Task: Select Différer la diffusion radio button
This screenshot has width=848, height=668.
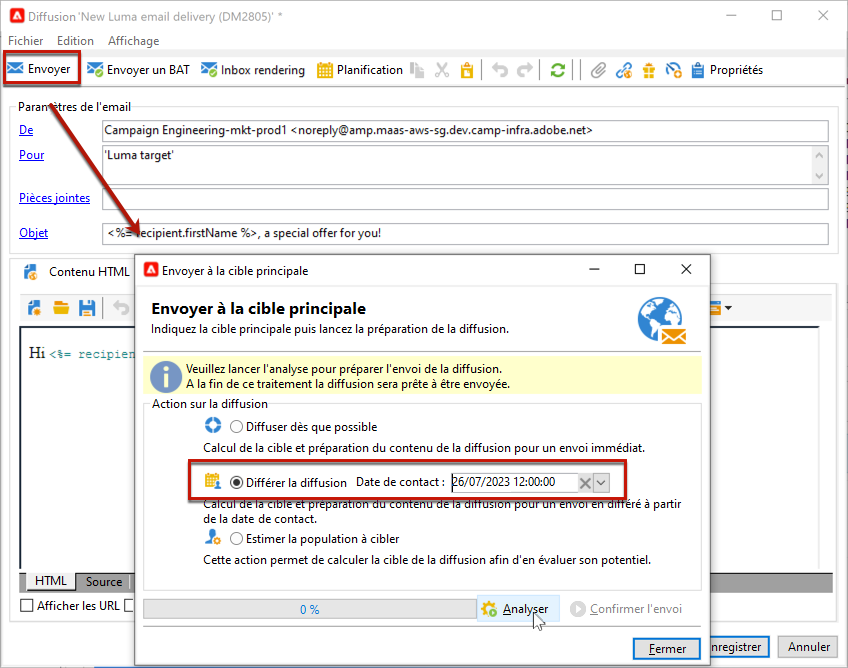Action: 236,482
